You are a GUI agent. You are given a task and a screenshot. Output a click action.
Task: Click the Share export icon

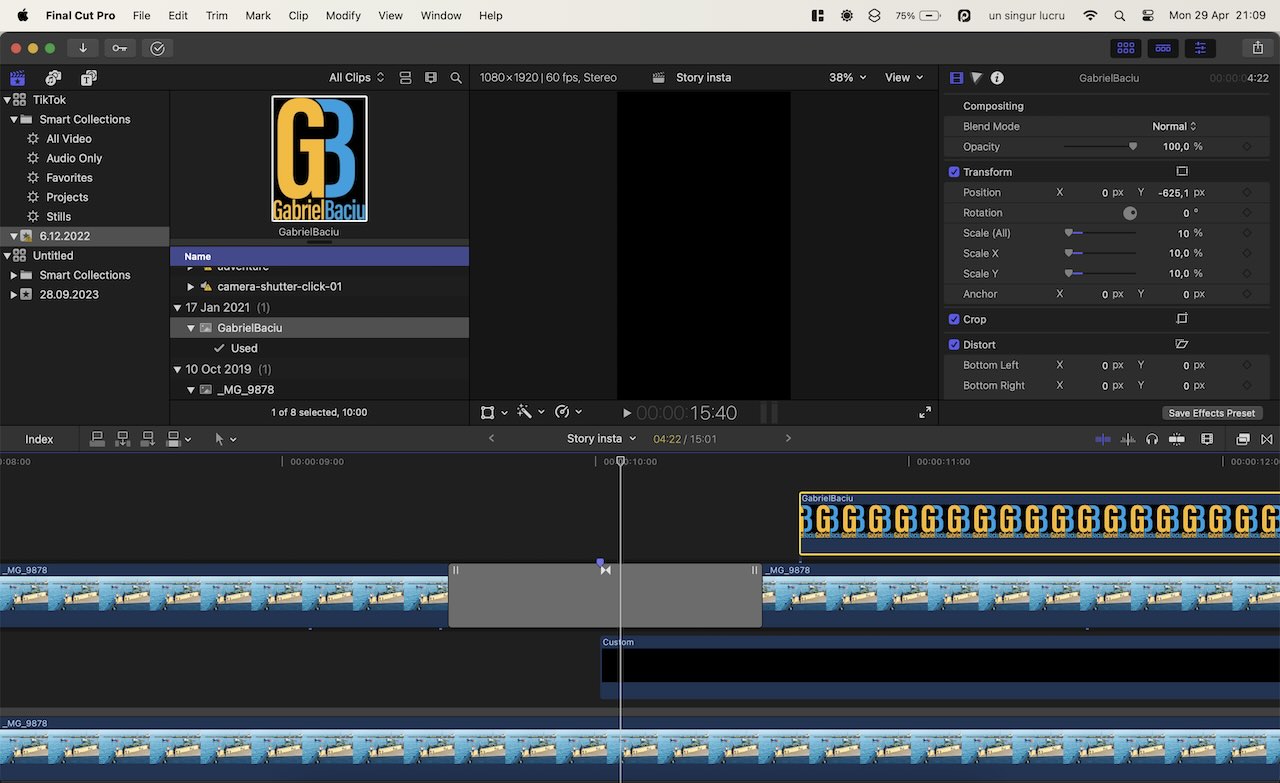tap(1257, 48)
